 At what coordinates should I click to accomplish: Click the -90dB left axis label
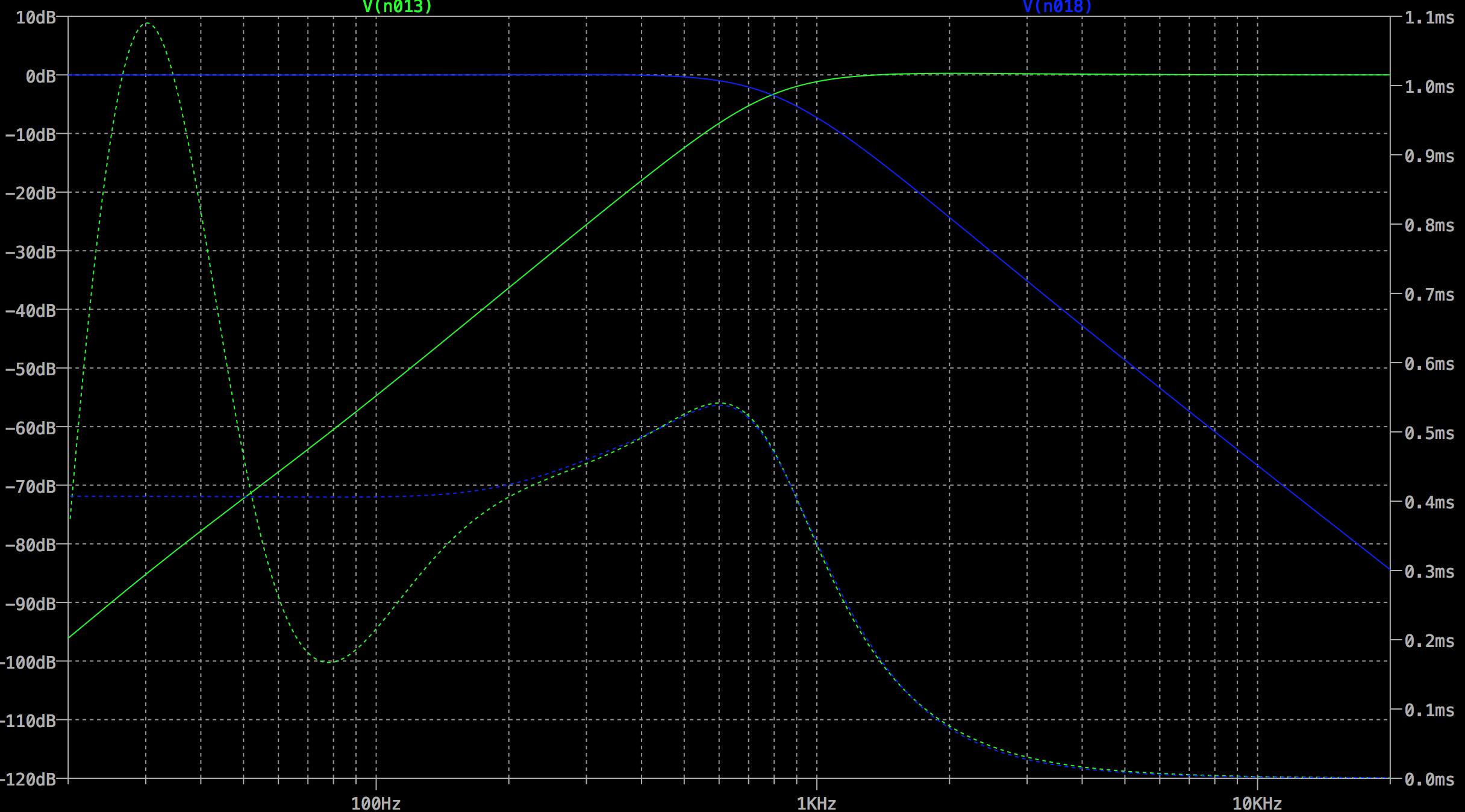(x=30, y=604)
